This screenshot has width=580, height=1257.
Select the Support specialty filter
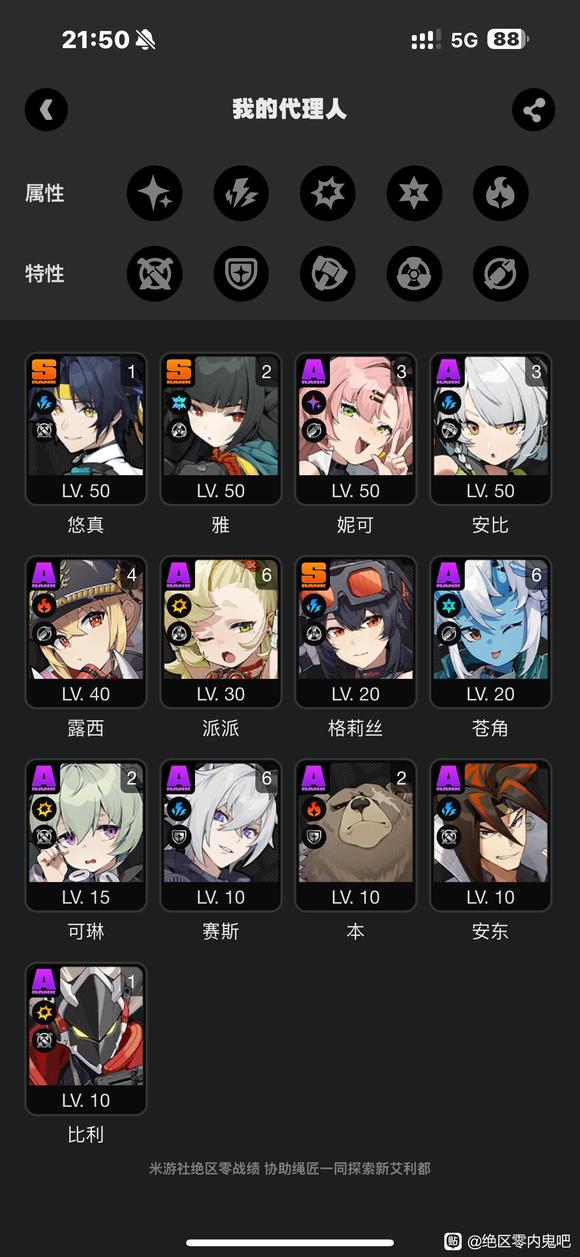pyautogui.click(x=501, y=274)
